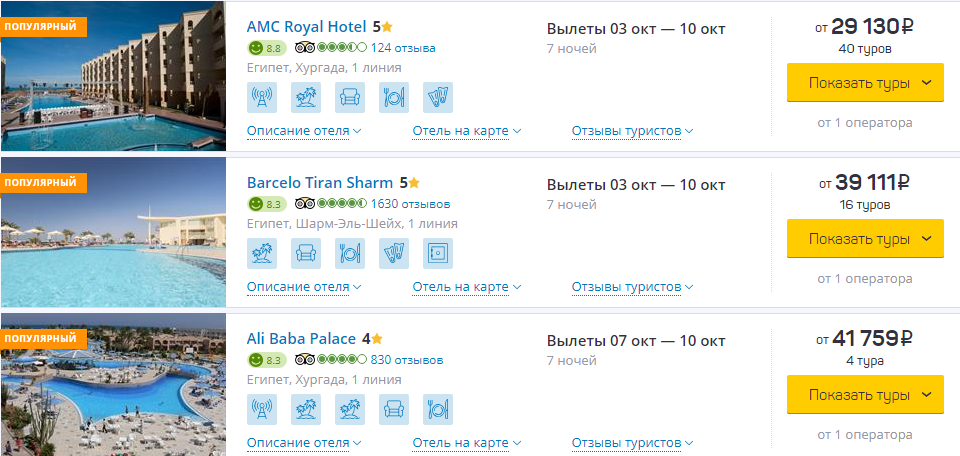Expand 'Показать туры' for Barcelo Tiran Sharm
Screen dimensions: 960x456
pyautogui.click(x=865, y=239)
